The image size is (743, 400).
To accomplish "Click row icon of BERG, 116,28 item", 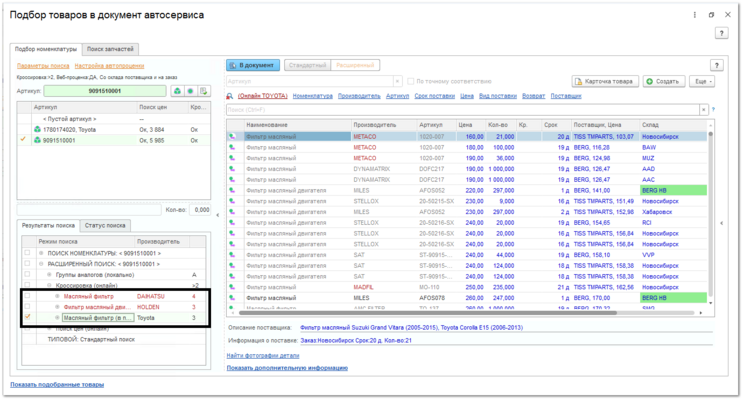I will click(232, 147).
